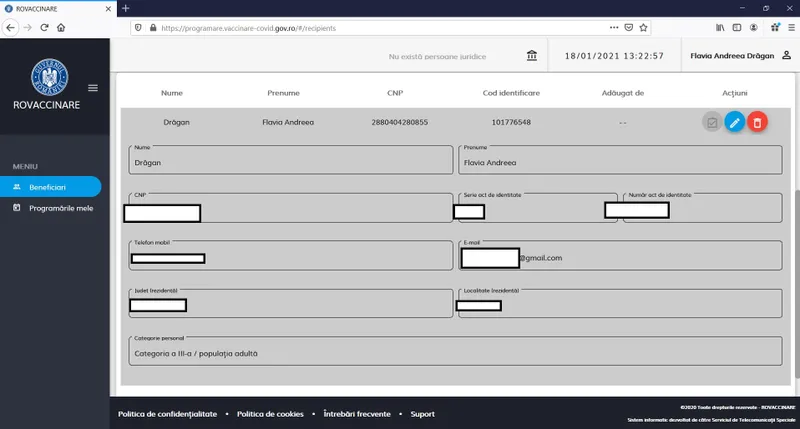Click the browser address bar
The image size is (800, 429).
(380, 28)
